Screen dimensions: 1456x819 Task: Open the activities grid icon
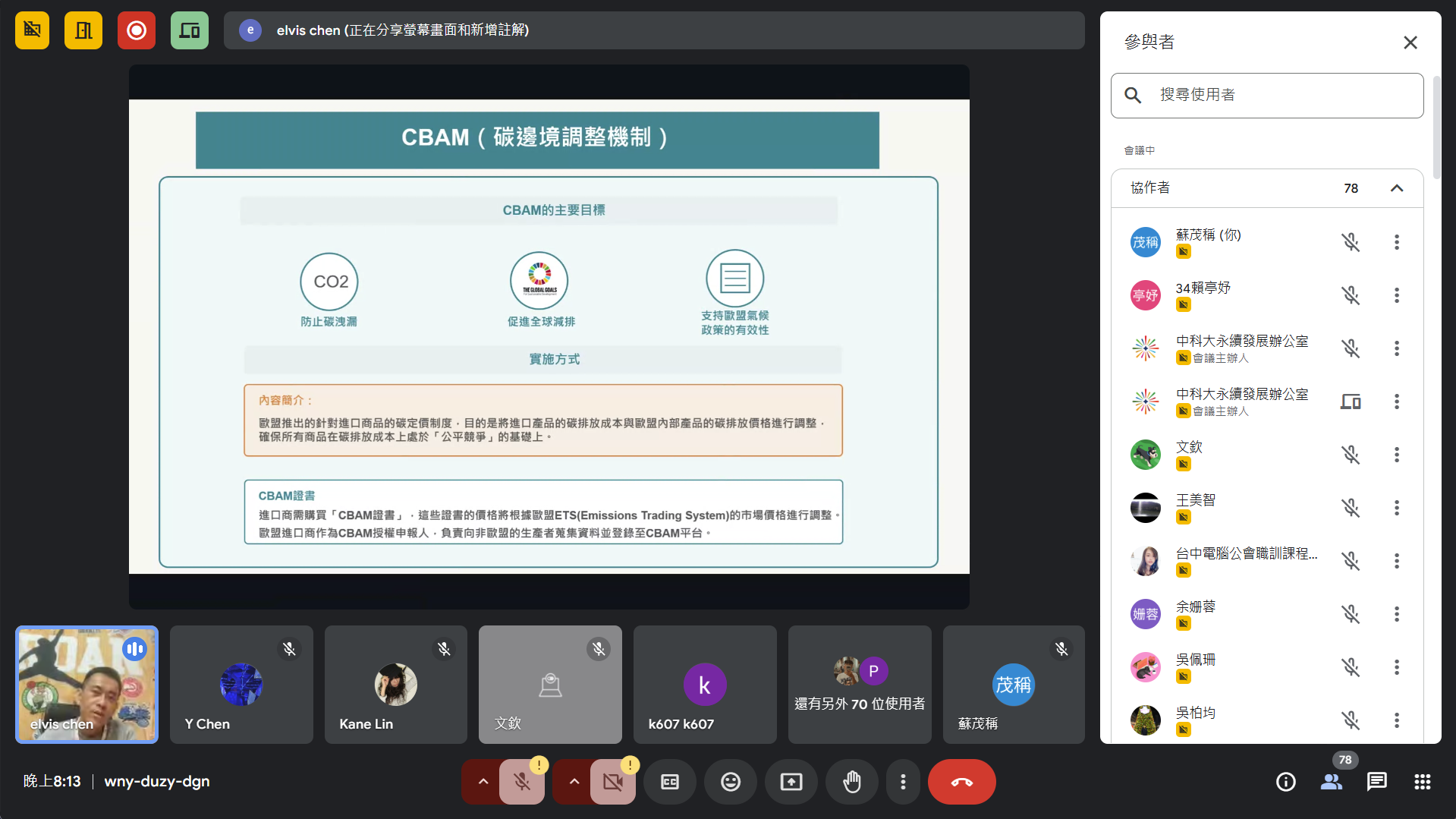tap(1422, 782)
